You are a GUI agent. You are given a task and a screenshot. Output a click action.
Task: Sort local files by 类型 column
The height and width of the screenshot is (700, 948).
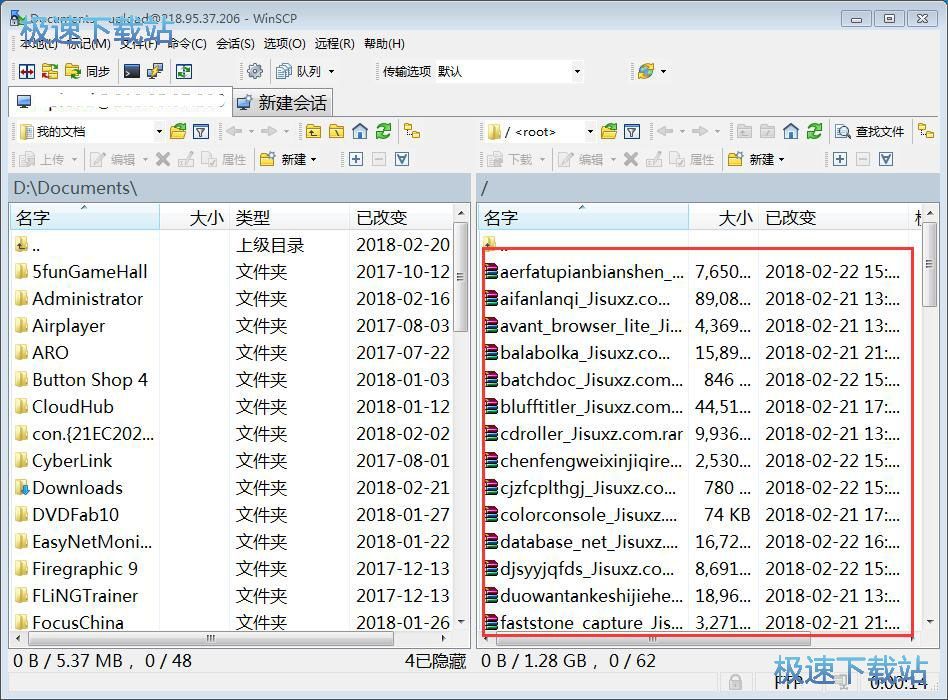(290, 218)
